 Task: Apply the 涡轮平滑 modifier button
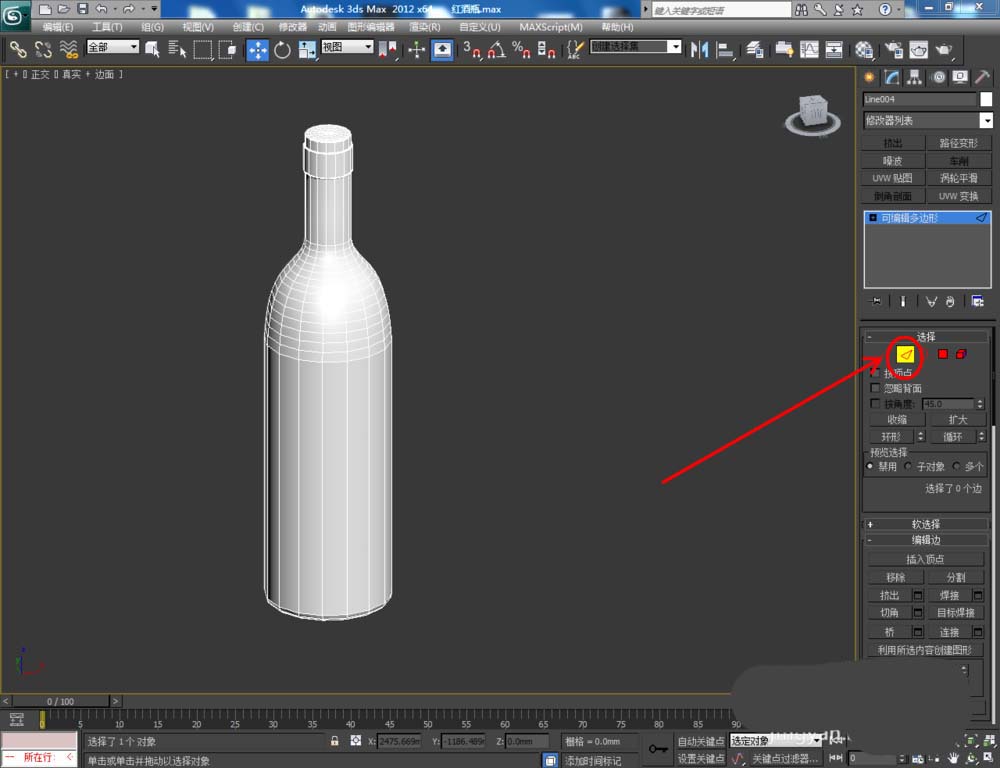pos(959,178)
